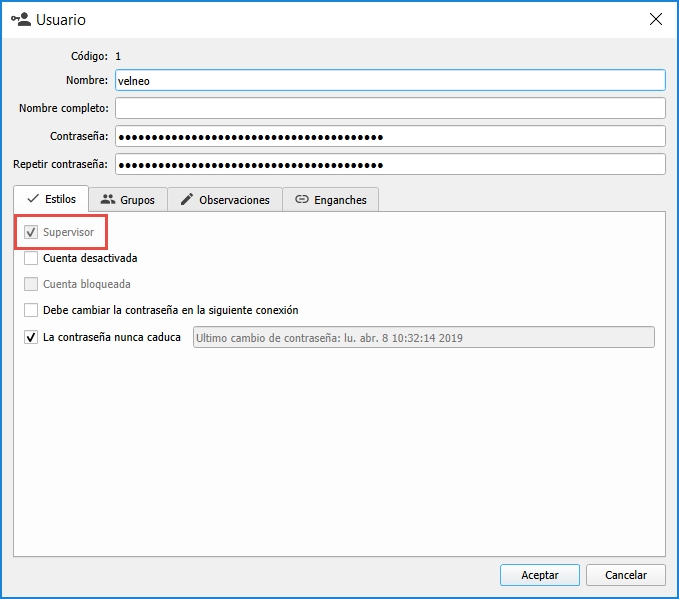Click the user key icon in title bar
The height and width of the screenshot is (599, 679).
click(20, 19)
